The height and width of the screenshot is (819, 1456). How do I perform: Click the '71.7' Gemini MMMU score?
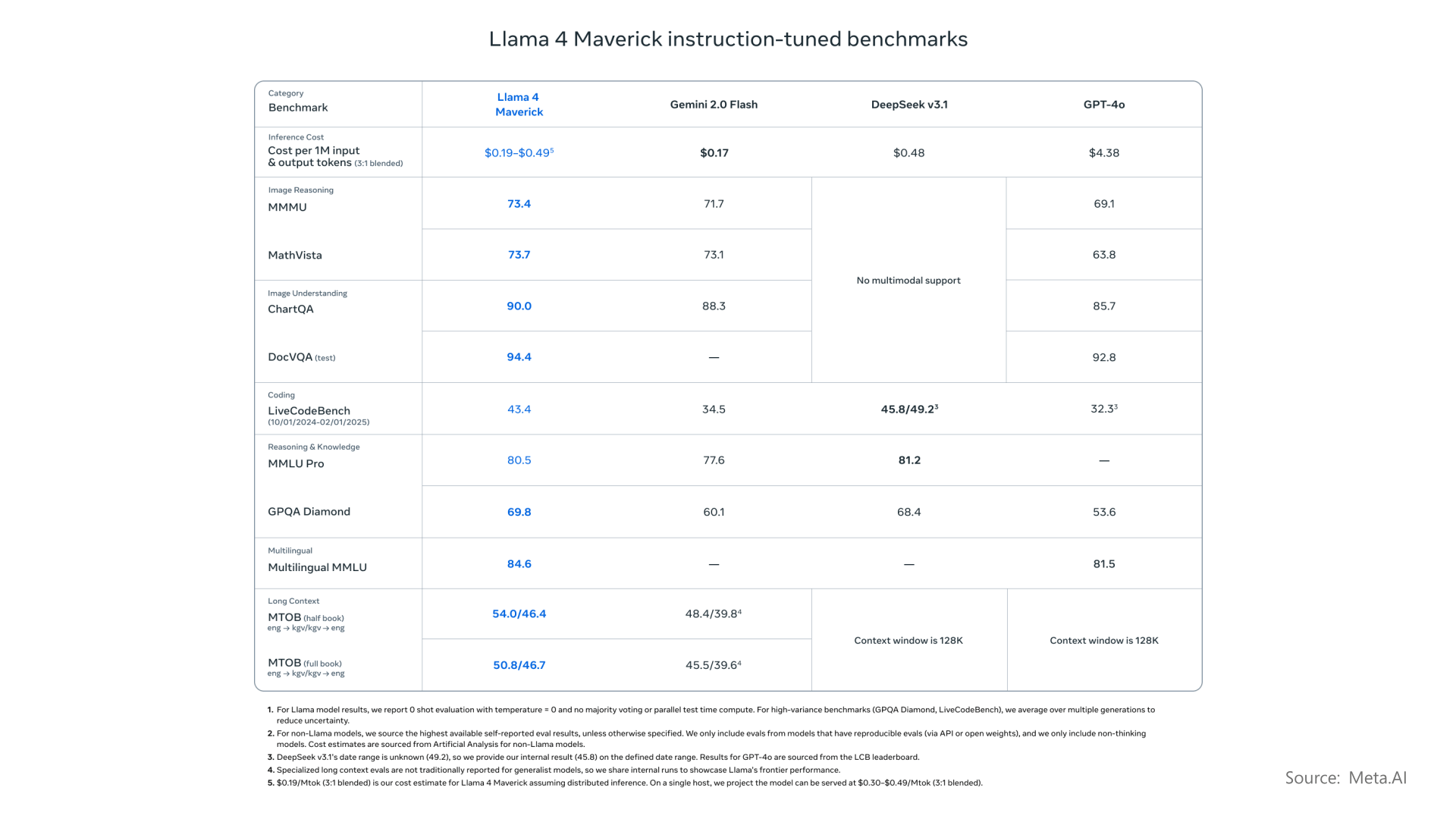714,204
